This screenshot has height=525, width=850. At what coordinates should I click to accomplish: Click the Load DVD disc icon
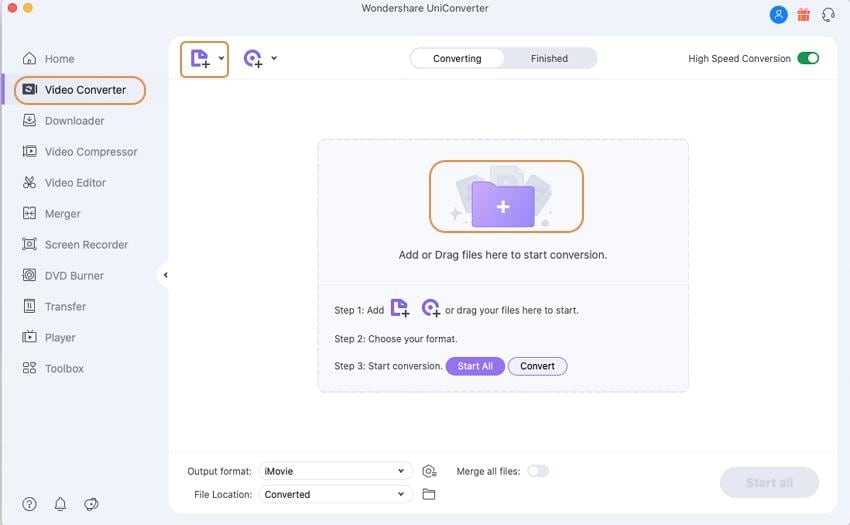pos(253,59)
